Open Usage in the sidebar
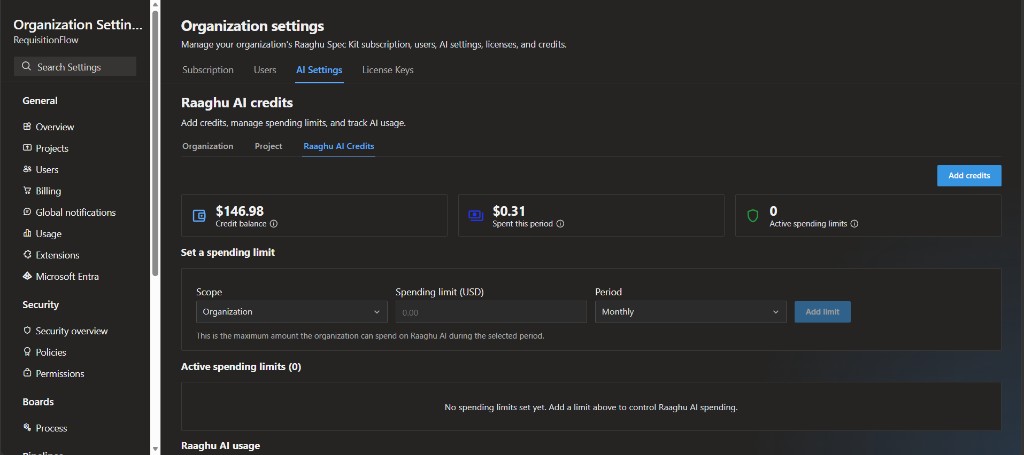The image size is (1024, 455). 48,233
